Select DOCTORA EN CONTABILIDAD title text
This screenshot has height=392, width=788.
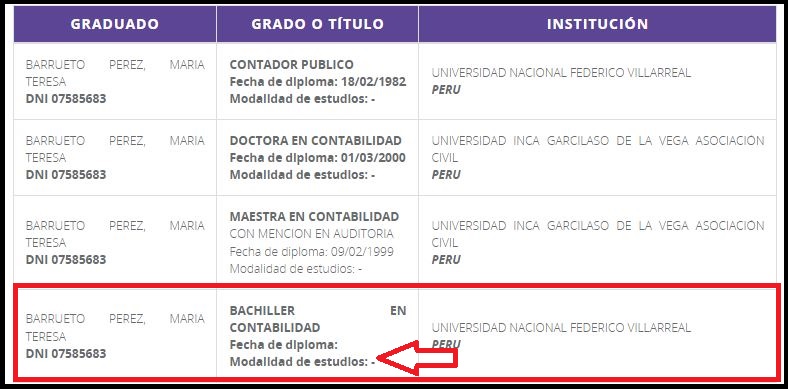pos(316,141)
